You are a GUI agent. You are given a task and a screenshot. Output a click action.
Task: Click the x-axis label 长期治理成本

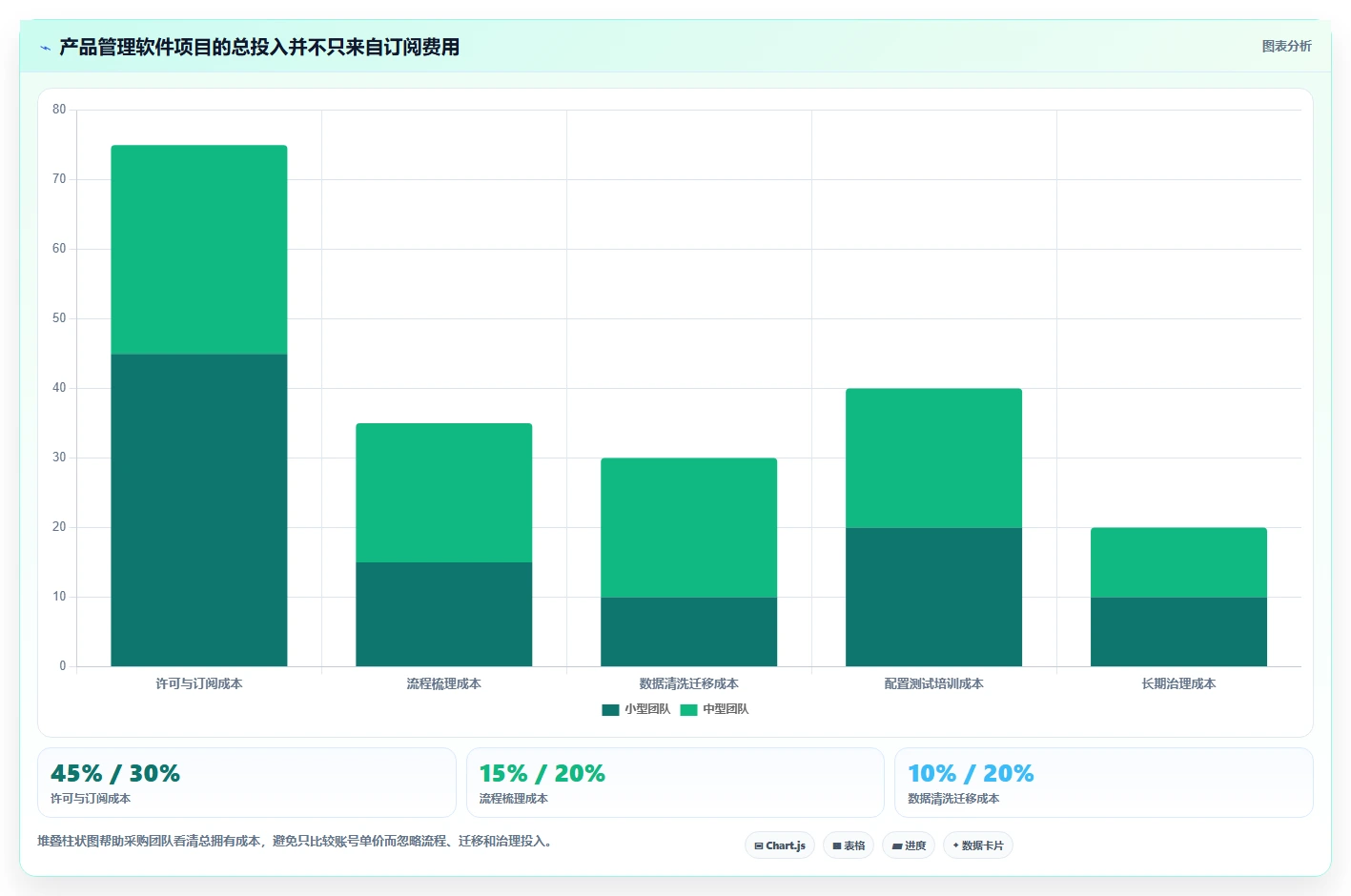point(1179,683)
